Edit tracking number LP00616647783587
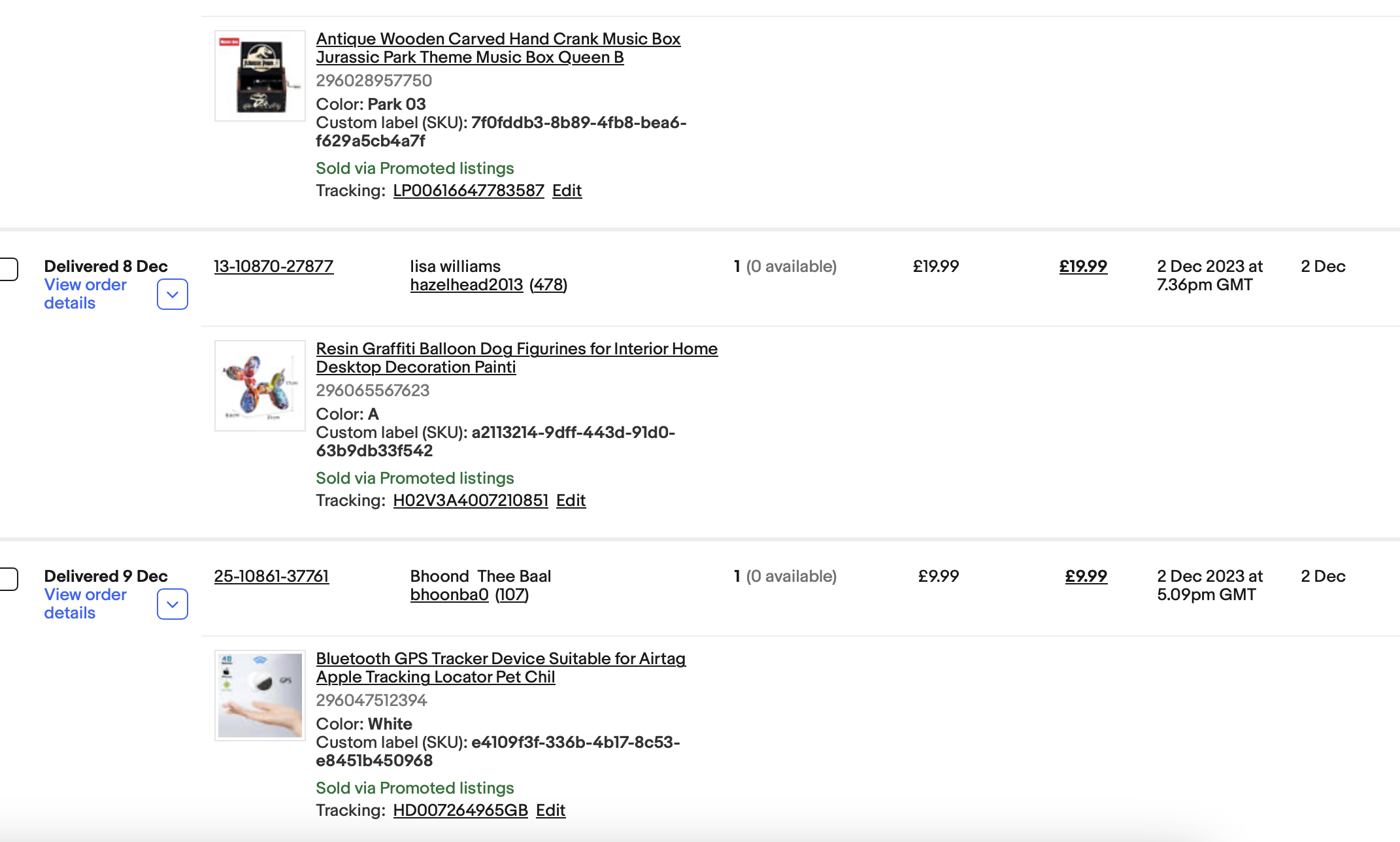This screenshot has height=842, width=1400. coord(567,191)
